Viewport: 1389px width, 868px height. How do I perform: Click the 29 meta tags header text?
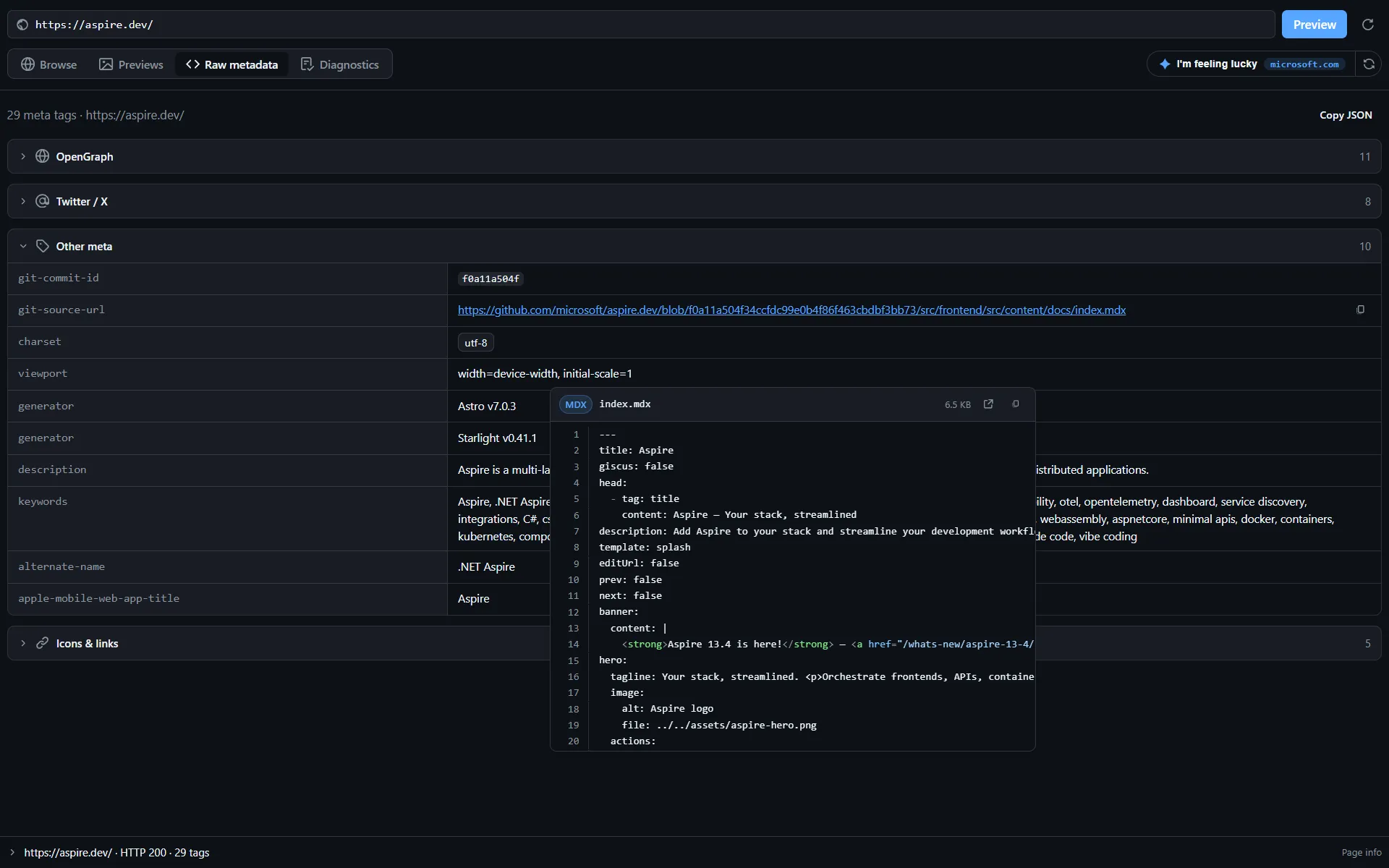(x=41, y=115)
